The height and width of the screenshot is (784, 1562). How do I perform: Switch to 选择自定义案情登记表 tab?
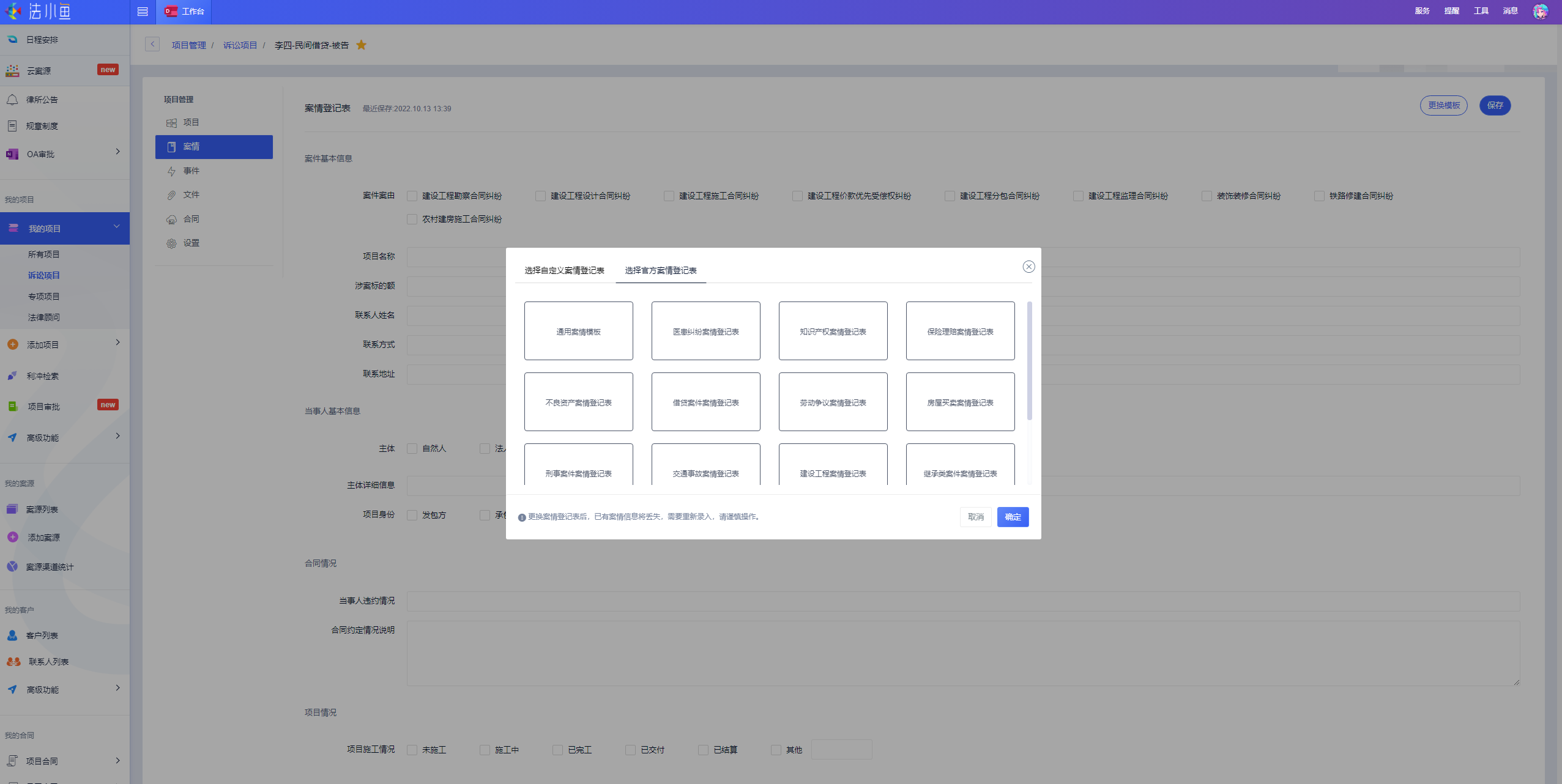click(x=564, y=270)
